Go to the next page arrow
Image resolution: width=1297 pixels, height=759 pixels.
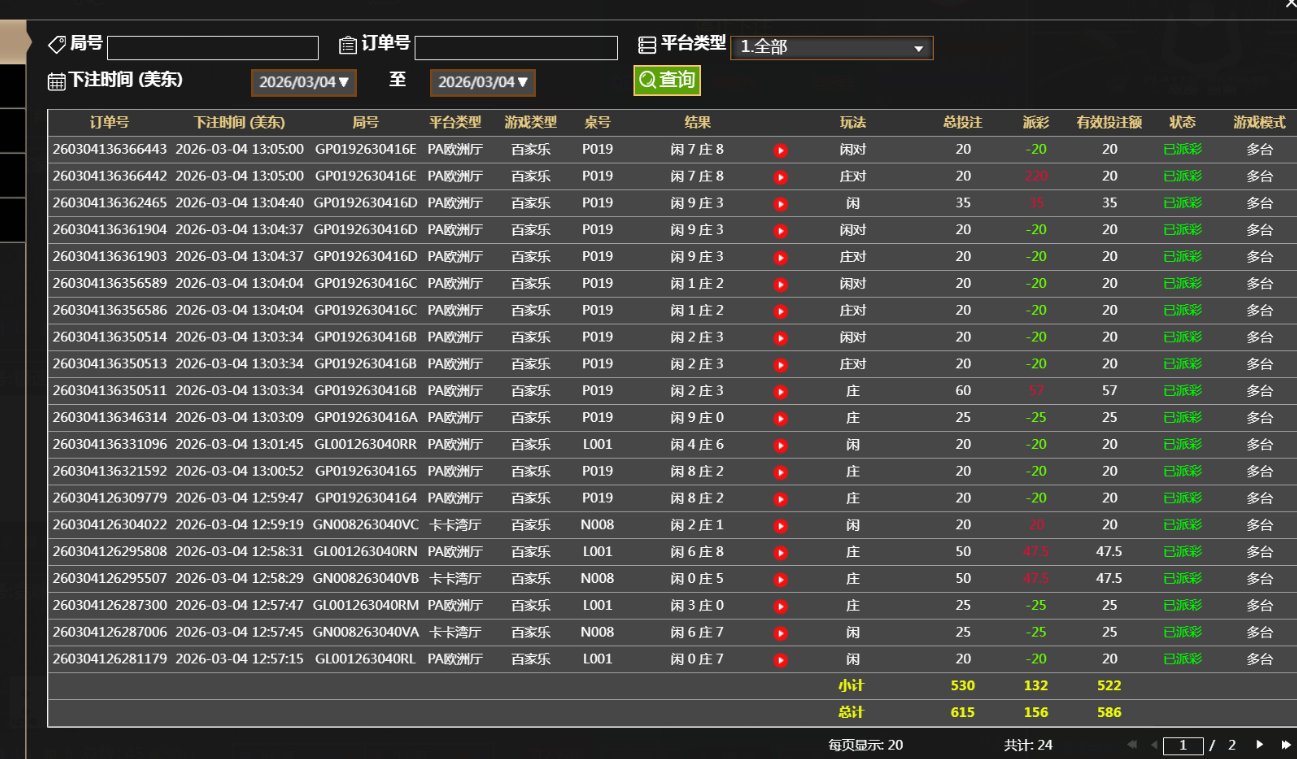click(x=1259, y=745)
